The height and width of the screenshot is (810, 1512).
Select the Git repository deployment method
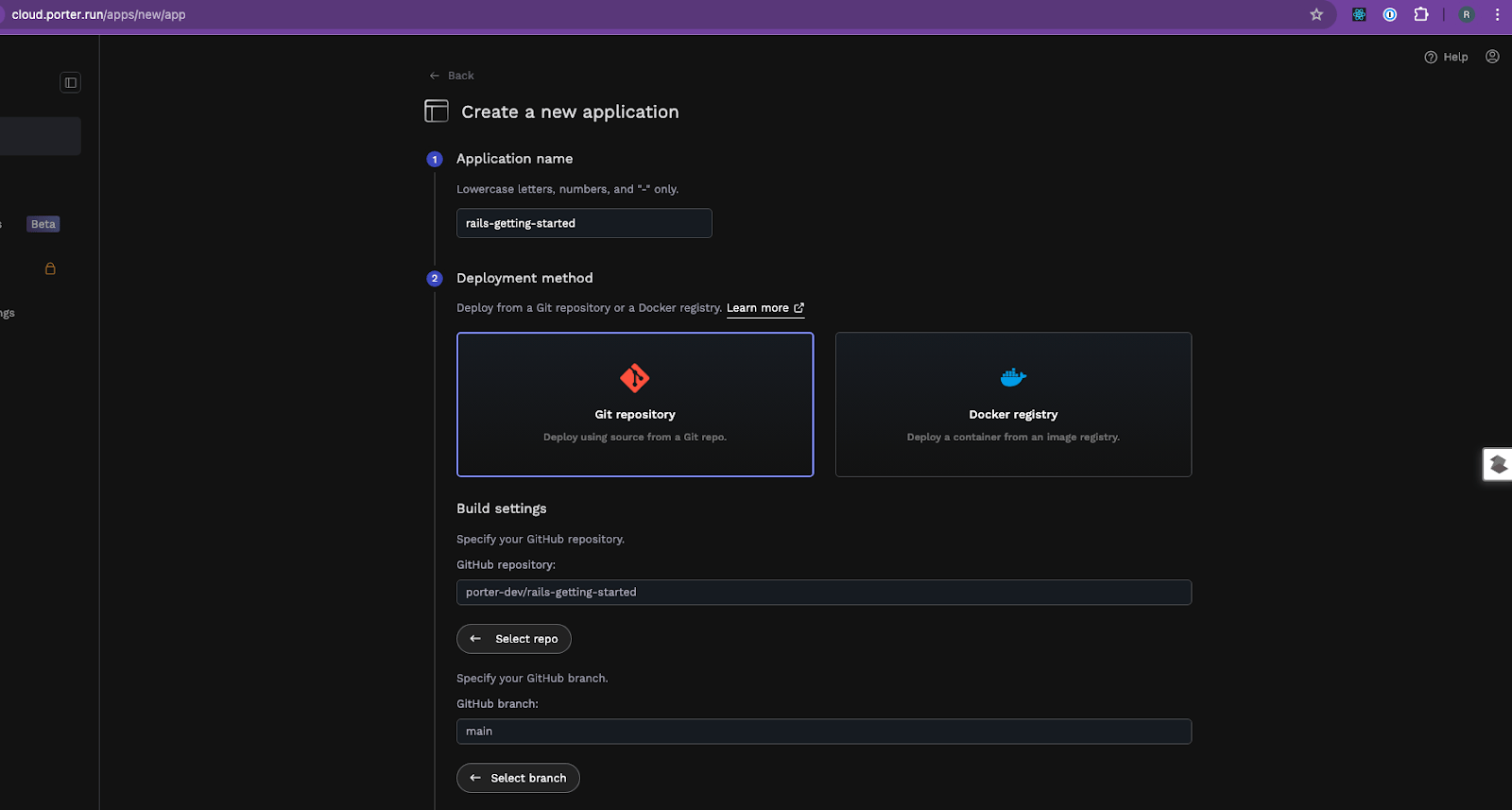click(635, 405)
